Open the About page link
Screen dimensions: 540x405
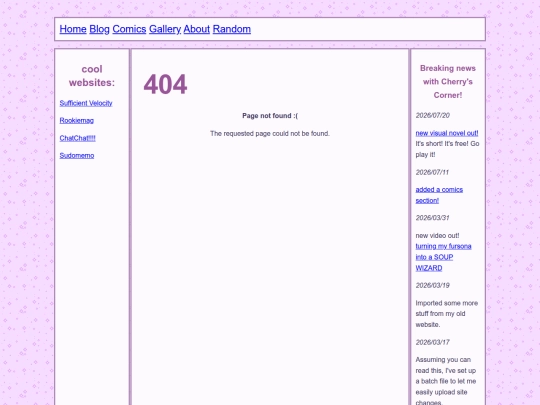point(197,29)
